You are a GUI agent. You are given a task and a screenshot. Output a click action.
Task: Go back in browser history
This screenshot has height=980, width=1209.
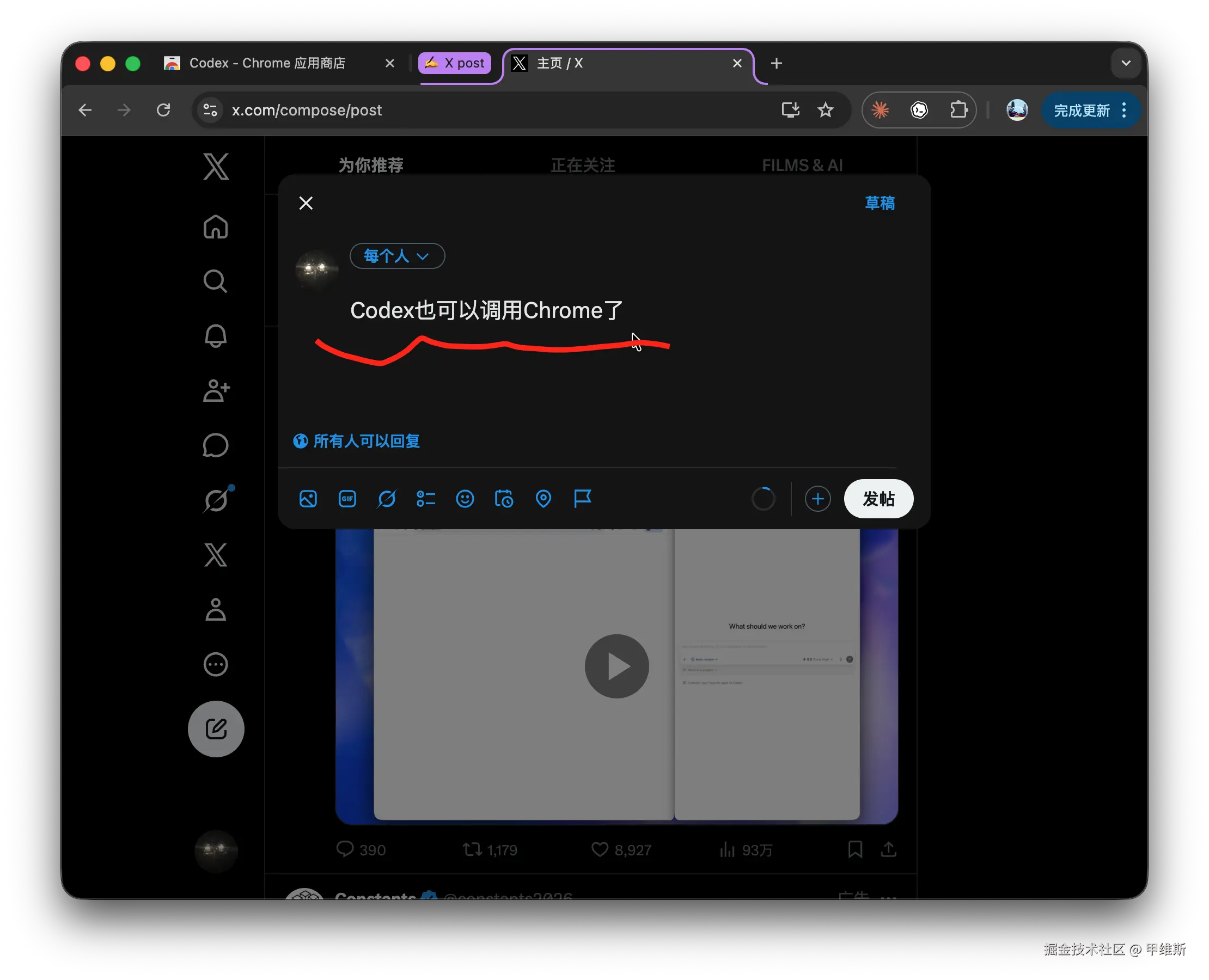tap(85, 110)
